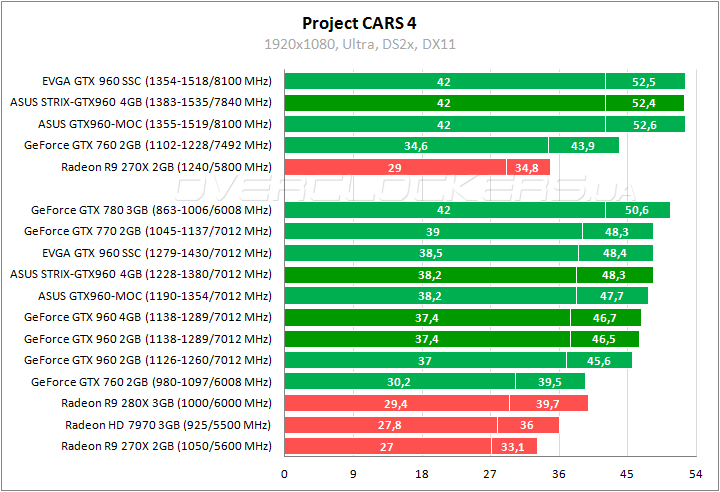Click the 27 tick on the horizontal axis
The width and height of the screenshot is (720, 492).
click(x=490, y=474)
